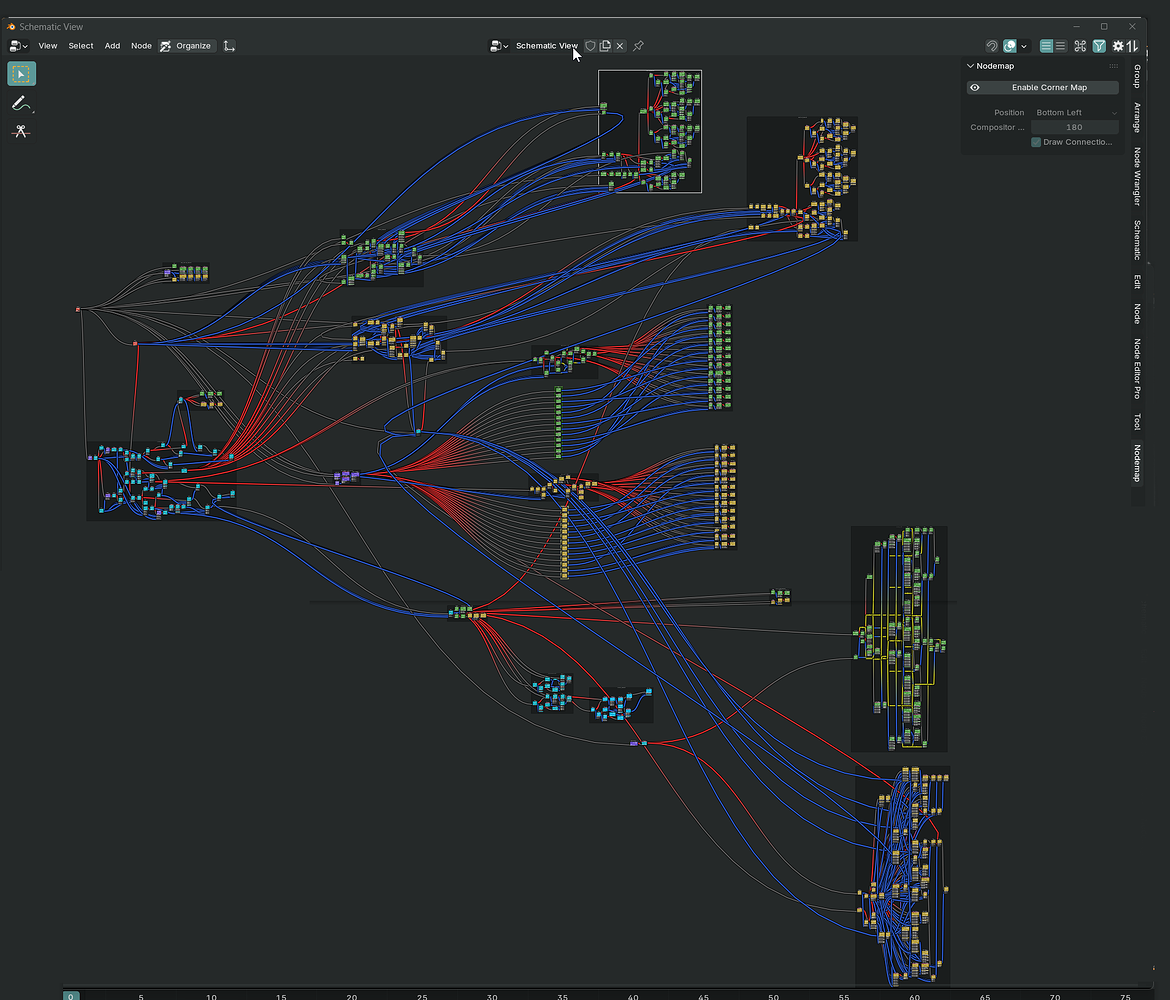The width and height of the screenshot is (1170, 1000).
Task: Switch to the Arrange sidebar tab
Action: click(x=1137, y=117)
